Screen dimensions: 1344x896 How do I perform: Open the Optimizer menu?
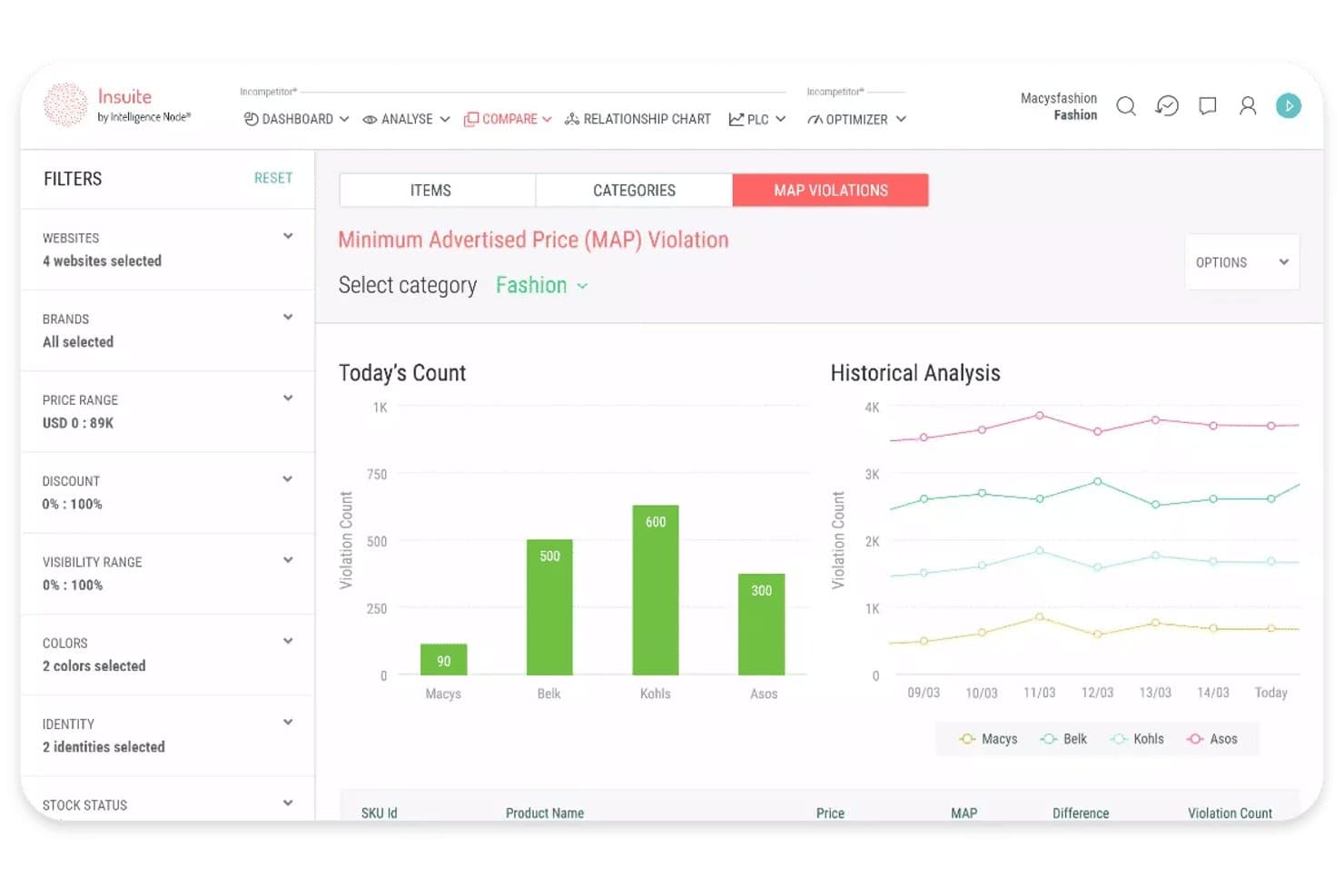[856, 119]
